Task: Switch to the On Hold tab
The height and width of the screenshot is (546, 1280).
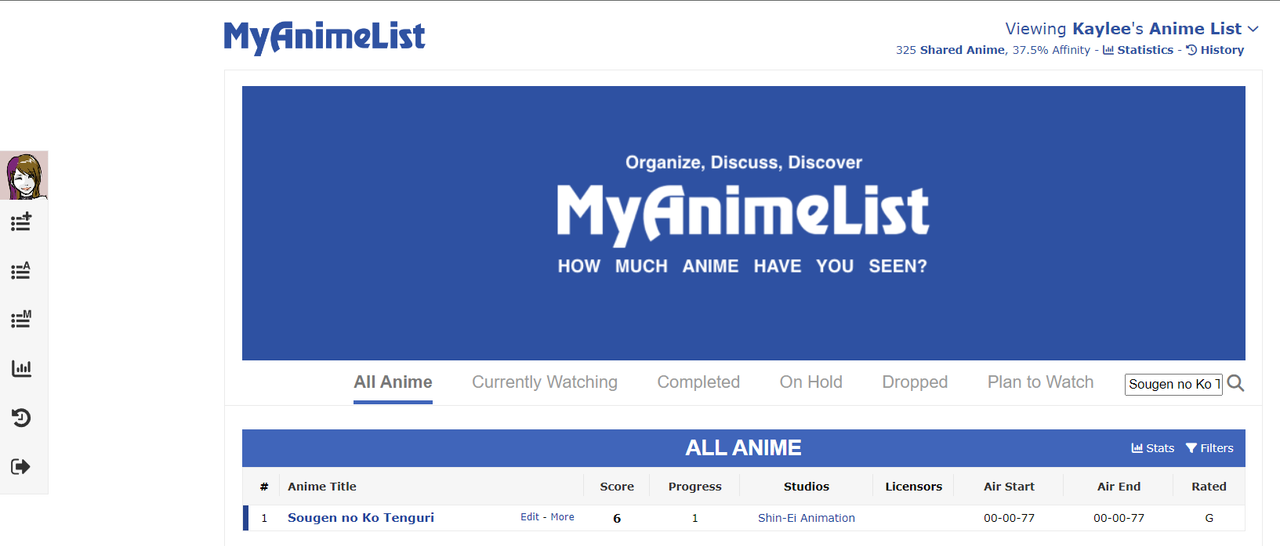Action: click(811, 382)
